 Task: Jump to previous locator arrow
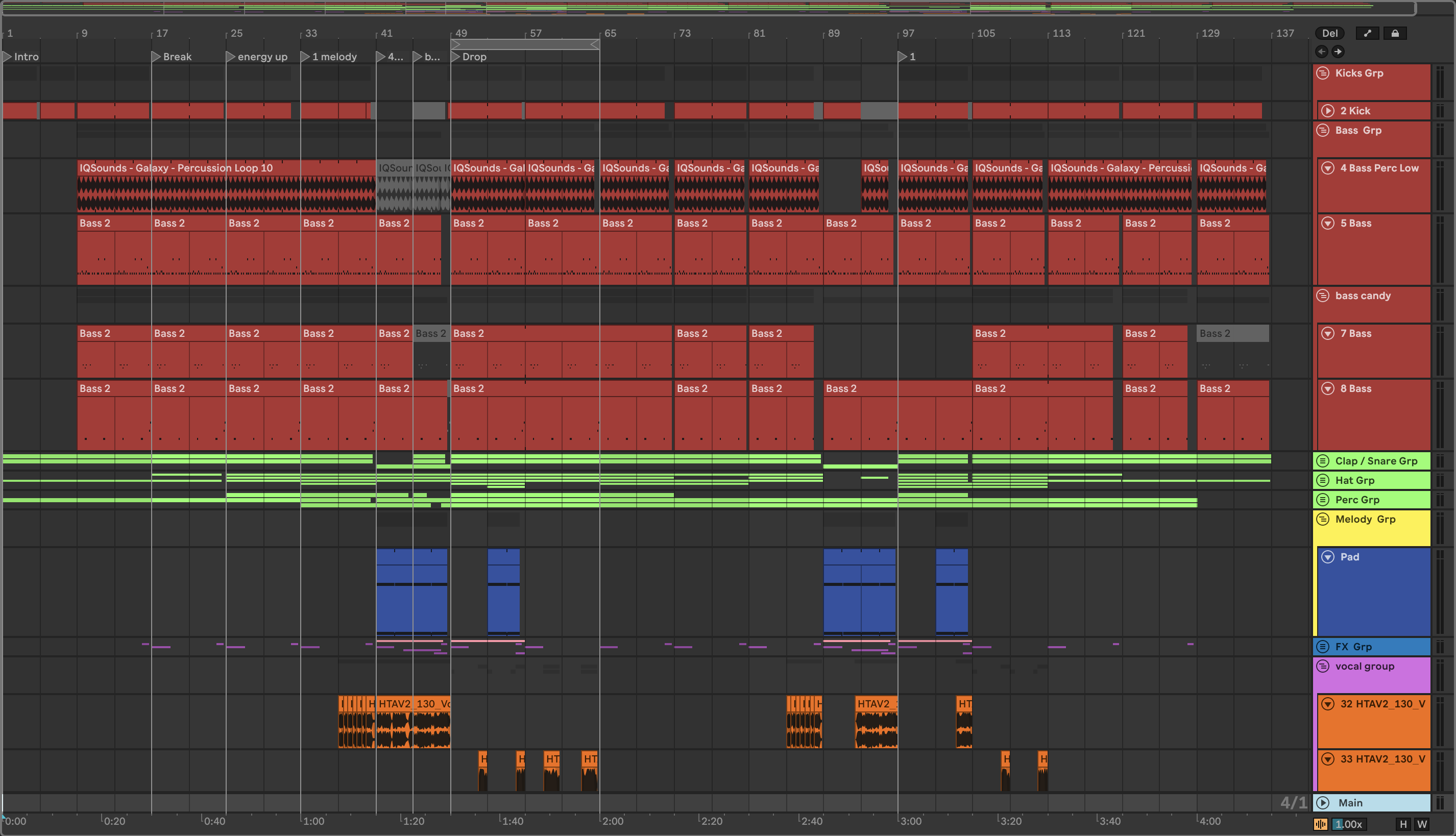pyautogui.click(x=1322, y=52)
